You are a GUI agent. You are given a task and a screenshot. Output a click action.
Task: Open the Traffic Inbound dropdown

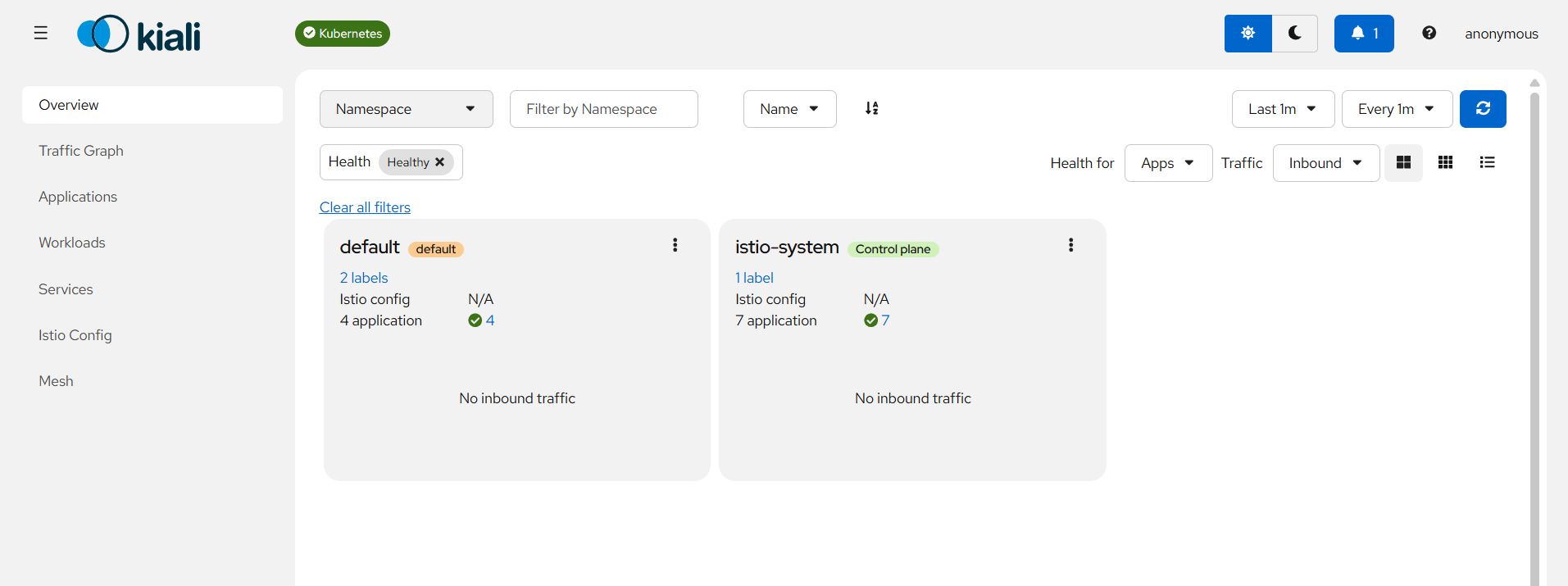pos(1326,163)
